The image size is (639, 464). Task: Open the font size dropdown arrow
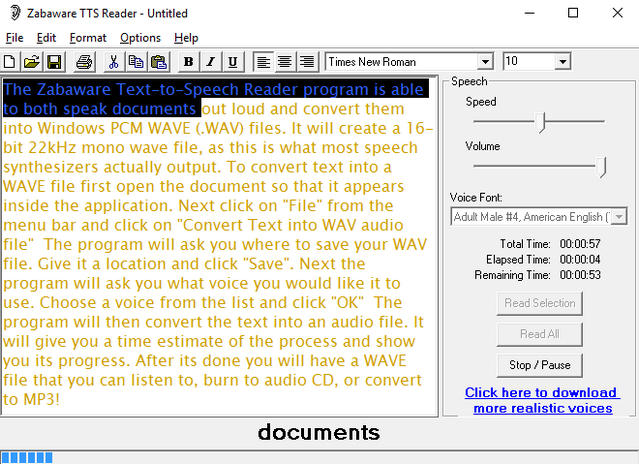coord(563,62)
